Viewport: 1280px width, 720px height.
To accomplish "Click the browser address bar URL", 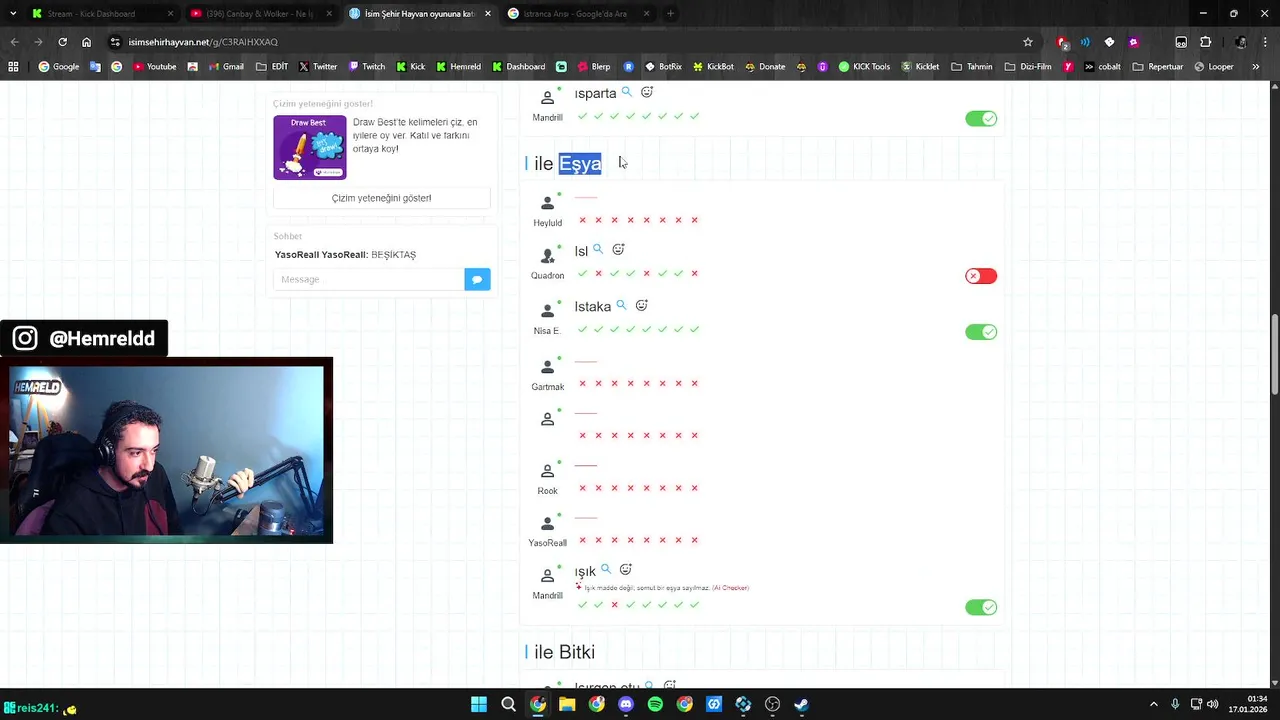I will (x=203, y=42).
